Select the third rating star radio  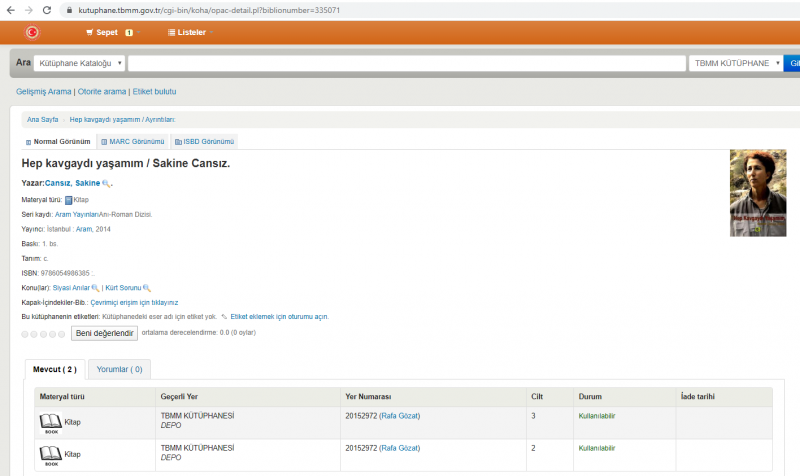point(44,333)
